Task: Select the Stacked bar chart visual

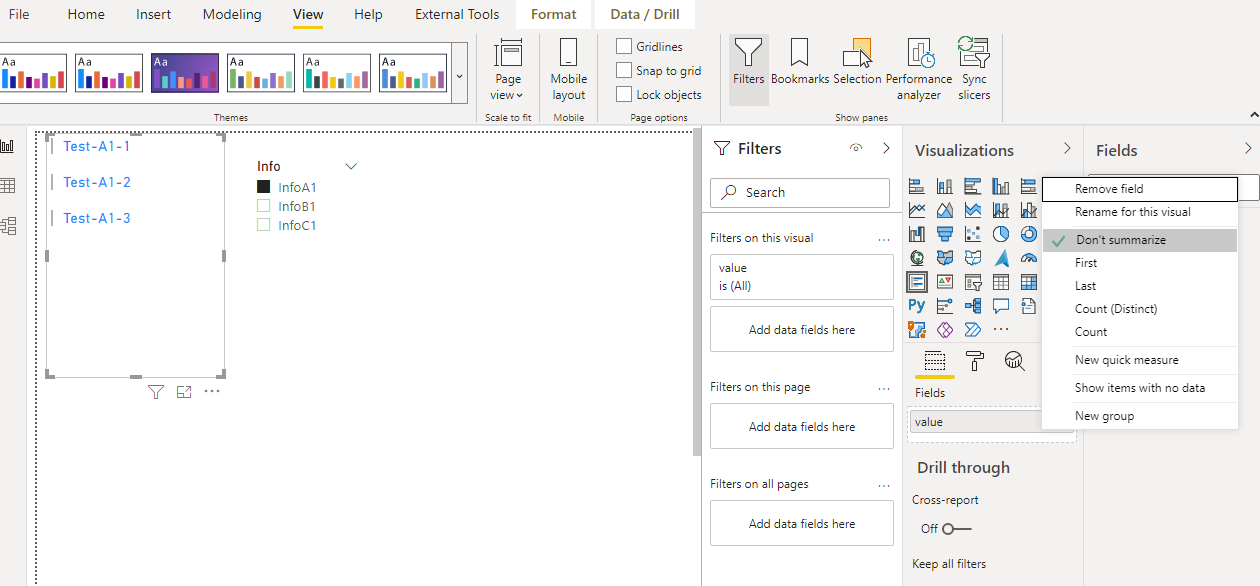Action: coord(917,186)
